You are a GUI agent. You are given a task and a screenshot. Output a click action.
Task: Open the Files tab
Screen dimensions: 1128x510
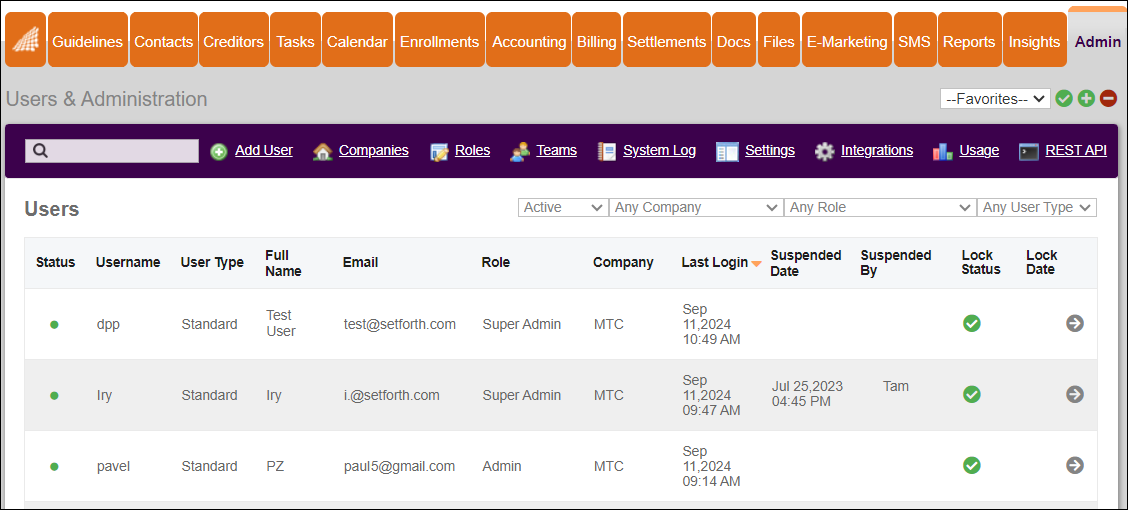(x=779, y=42)
